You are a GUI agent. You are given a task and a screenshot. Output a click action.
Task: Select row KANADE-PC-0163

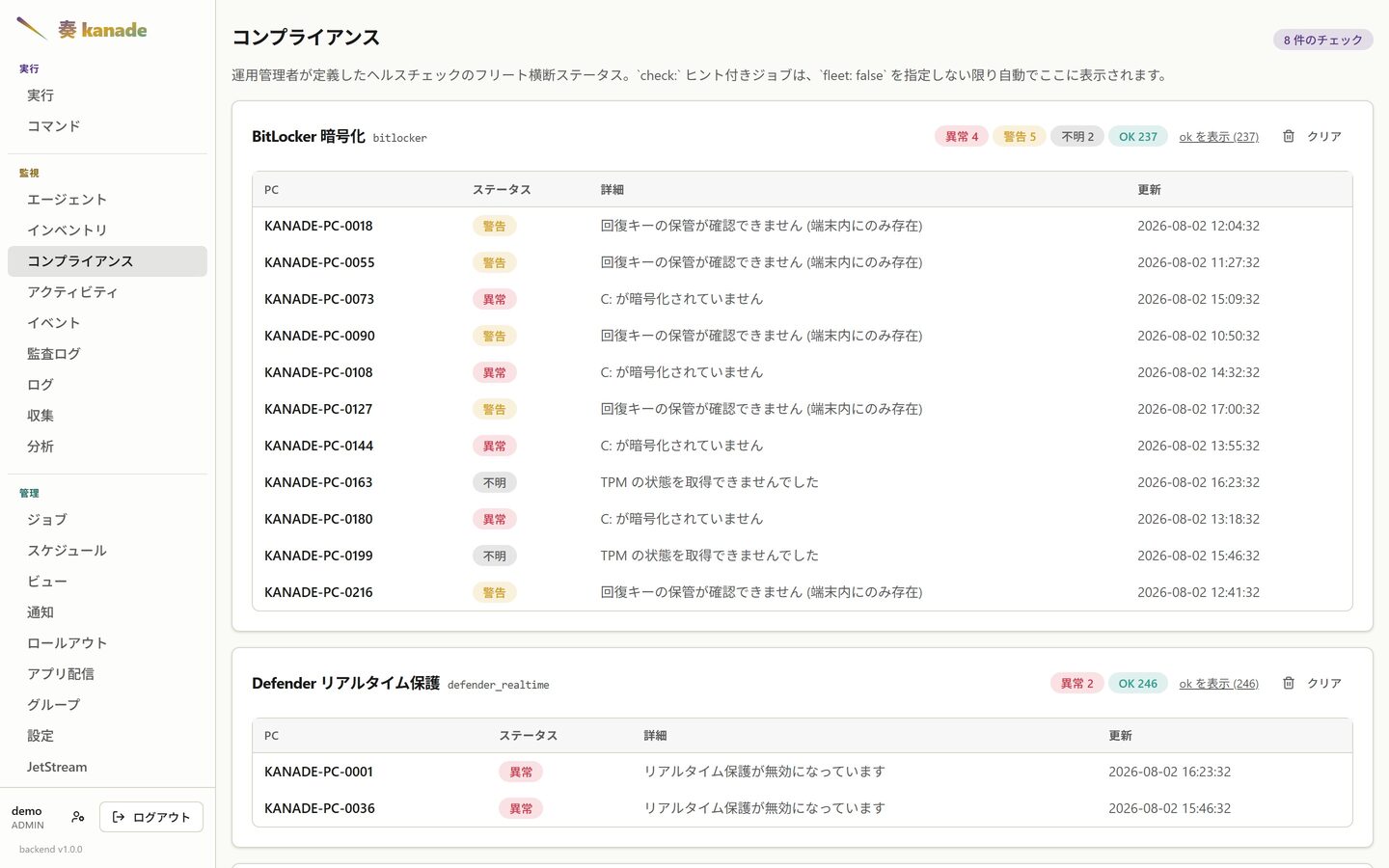pos(802,482)
